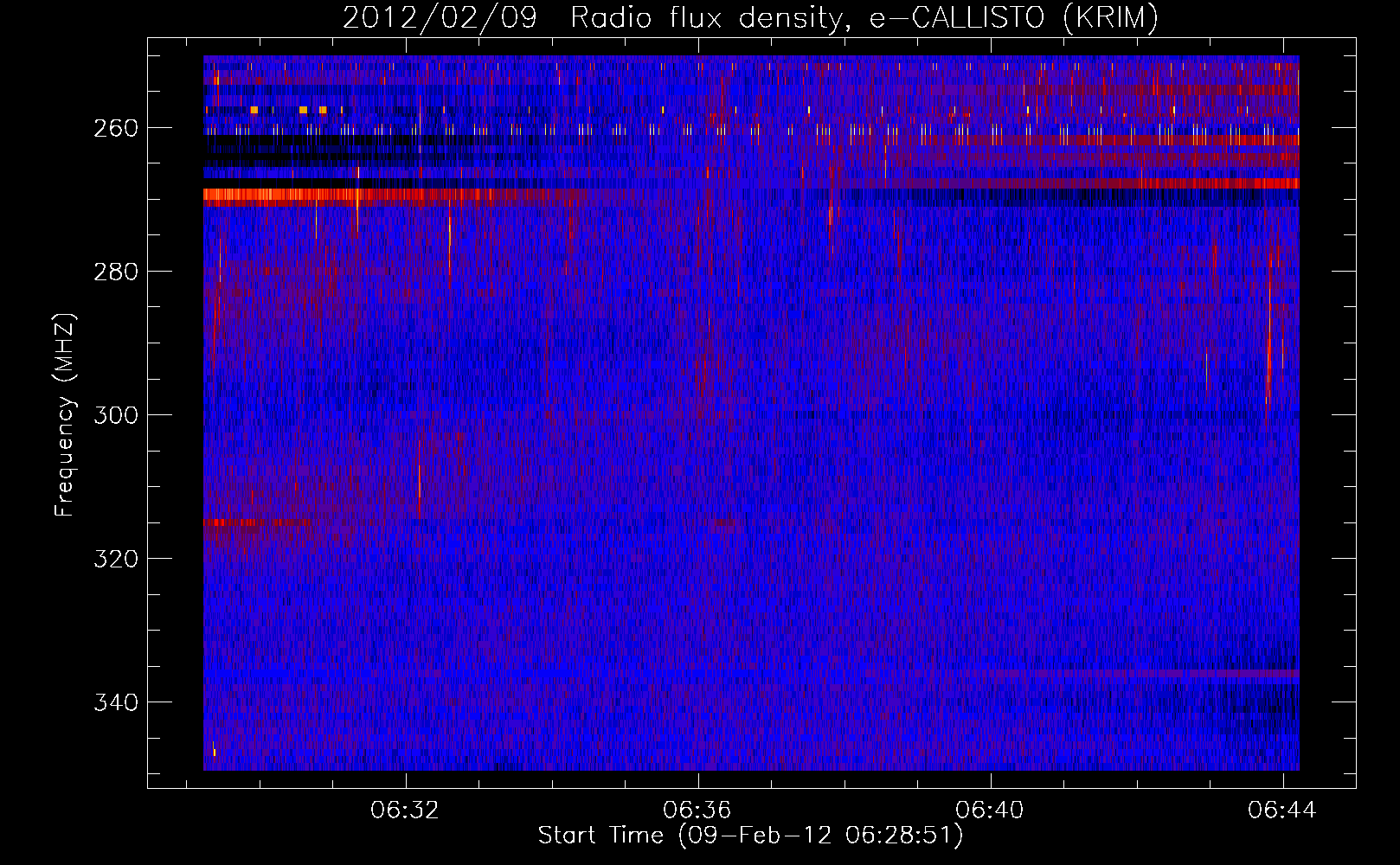Click the 320 frequency tick label
The width and height of the screenshot is (1400, 865).
click(x=116, y=560)
